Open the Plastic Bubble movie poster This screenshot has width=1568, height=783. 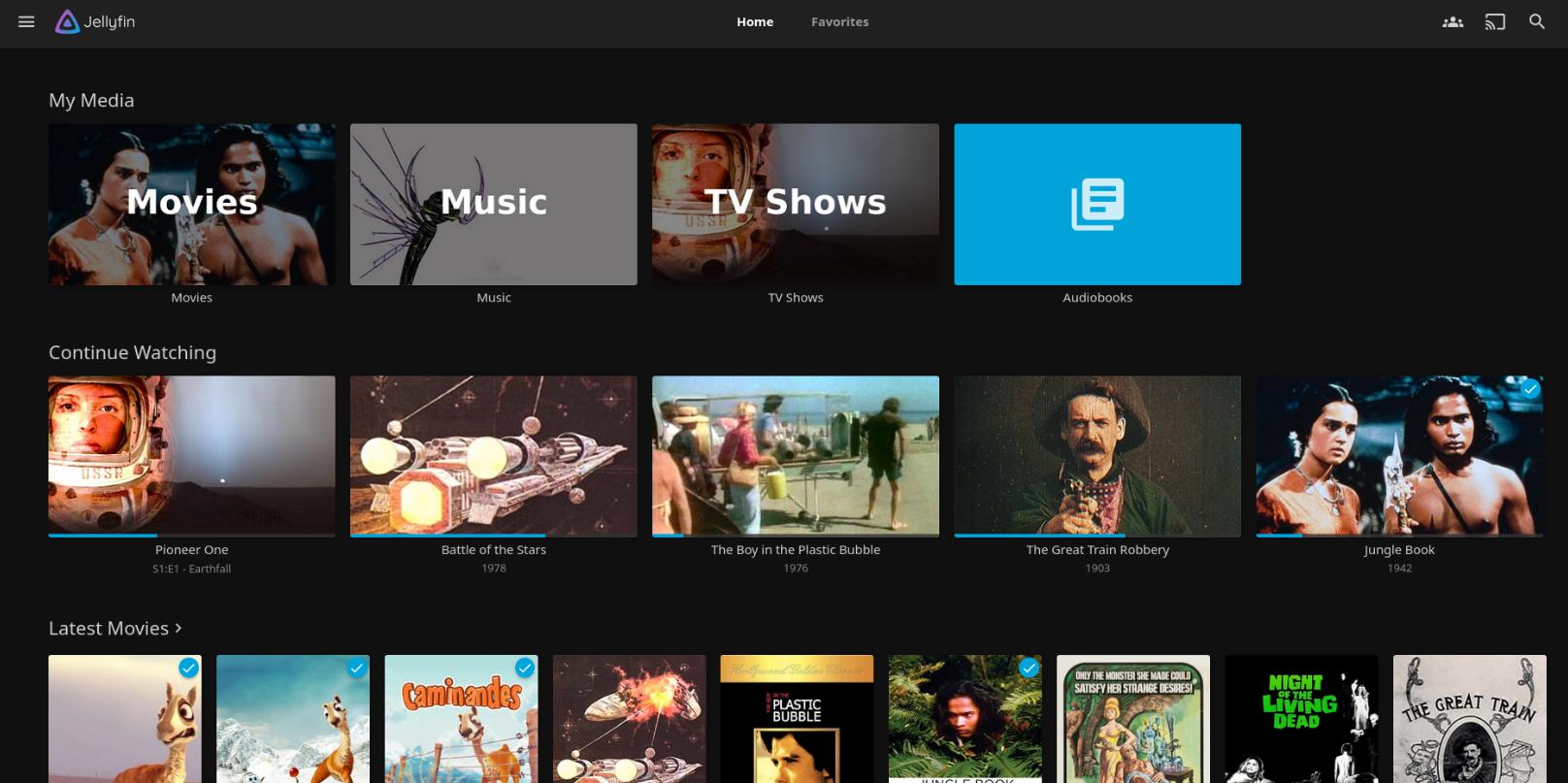[x=797, y=719]
